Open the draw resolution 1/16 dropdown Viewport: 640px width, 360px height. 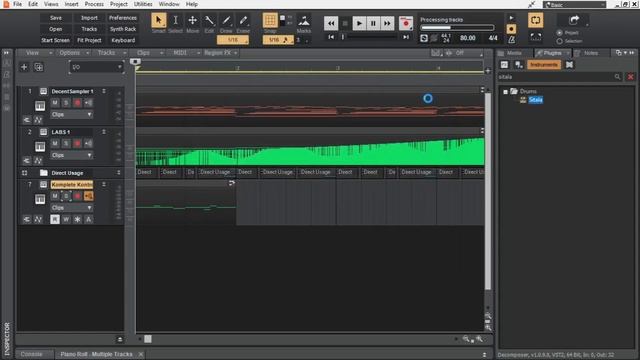233,40
